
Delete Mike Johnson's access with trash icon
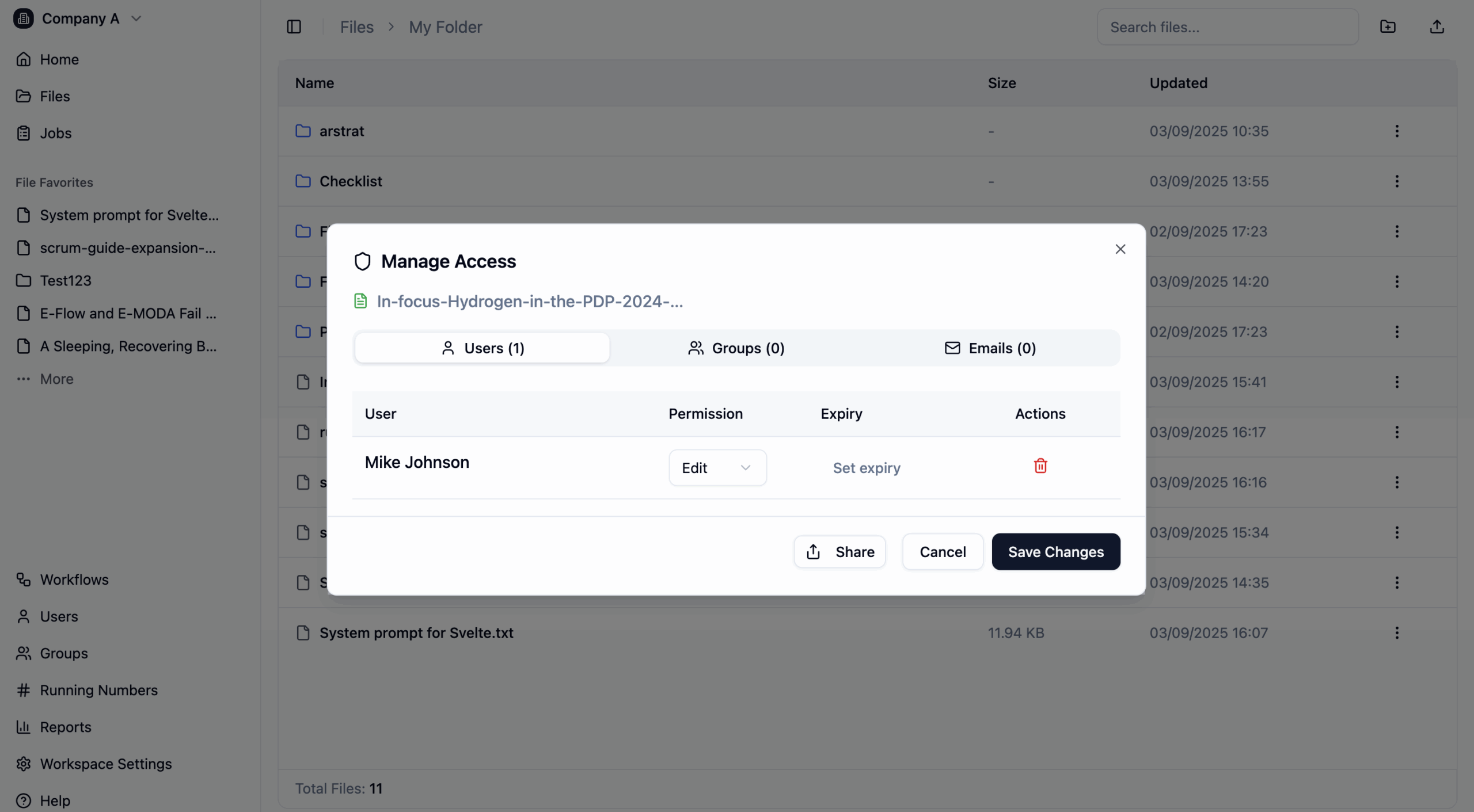[x=1040, y=466]
